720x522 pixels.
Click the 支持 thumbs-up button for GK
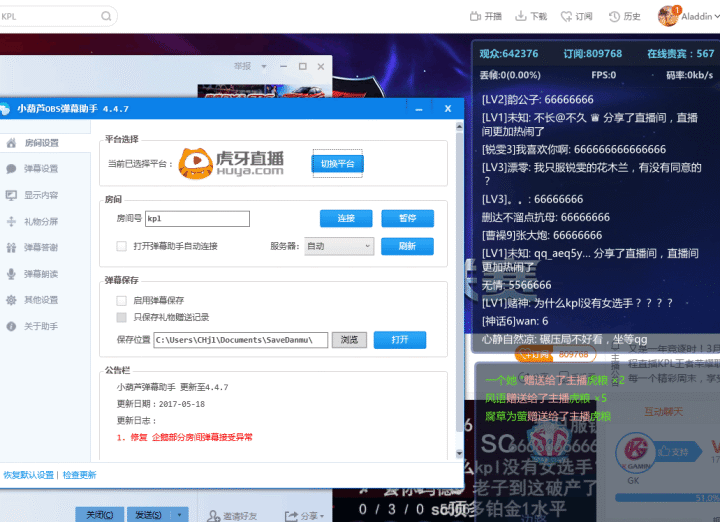679,452
